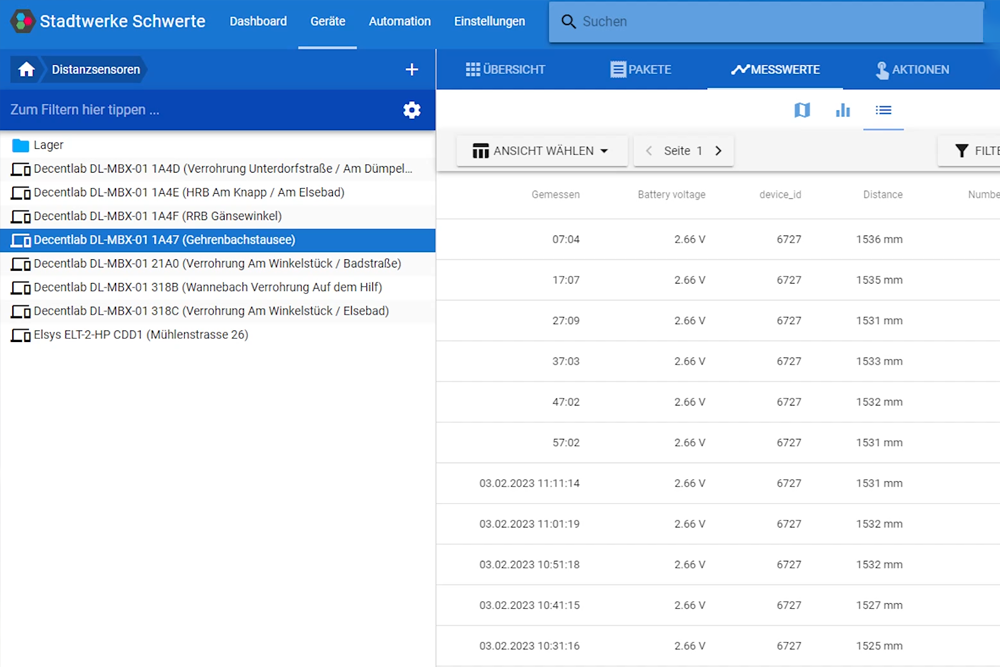Switch to the Übersicht tab
Viewport: 1000px width, 667px height.
tap(505, 70)
